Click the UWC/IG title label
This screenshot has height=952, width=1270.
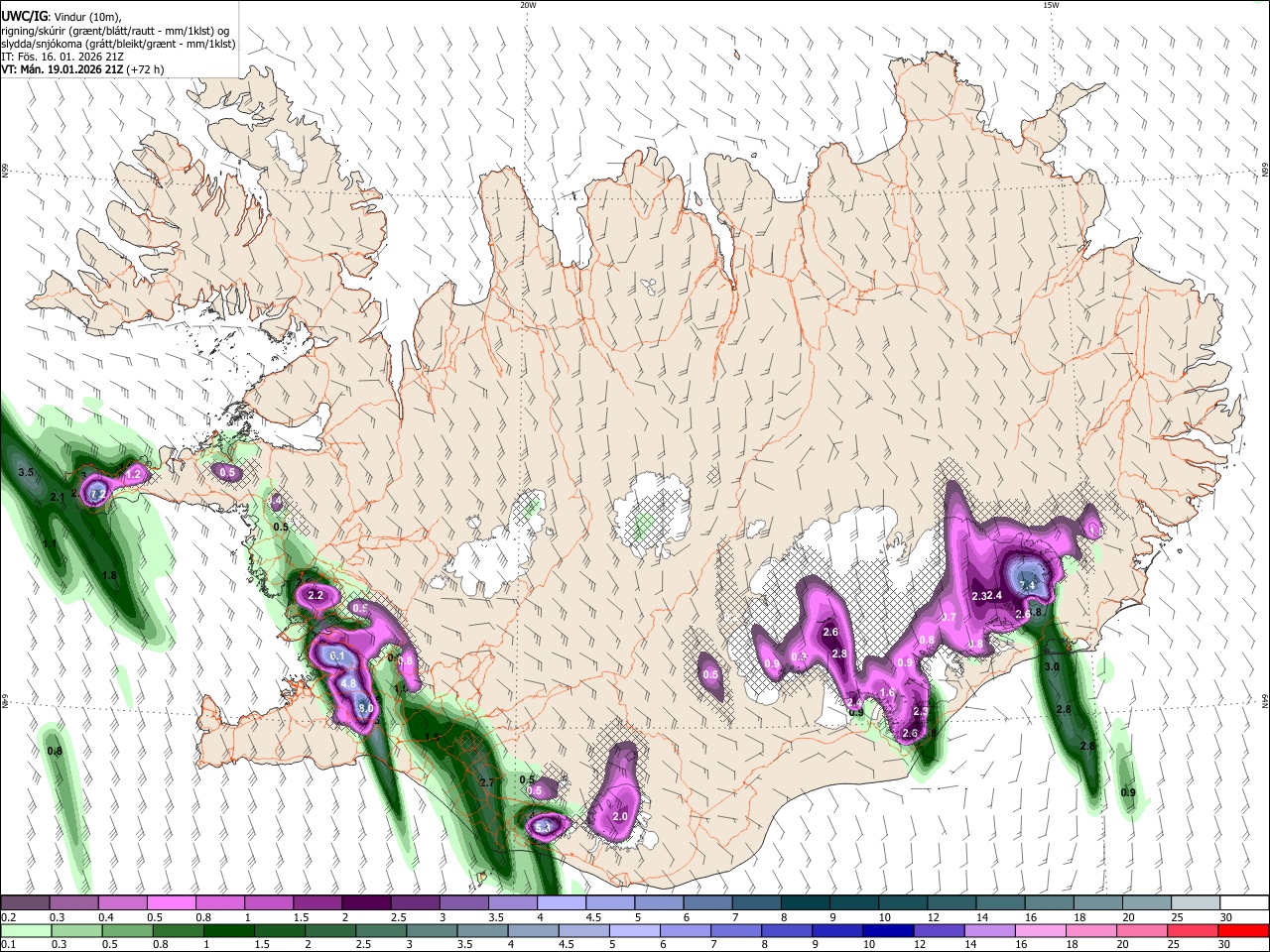(24, 16)
